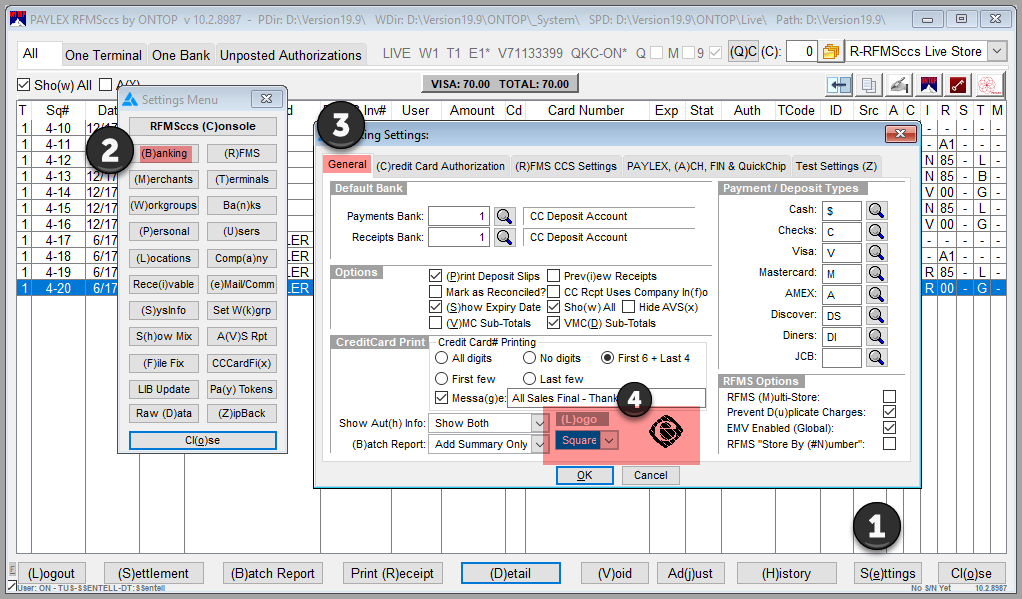The image size is (1022, 599).
Task: Switch to (R)FMS CCS Settings tab
Action: tap(566, 166)
